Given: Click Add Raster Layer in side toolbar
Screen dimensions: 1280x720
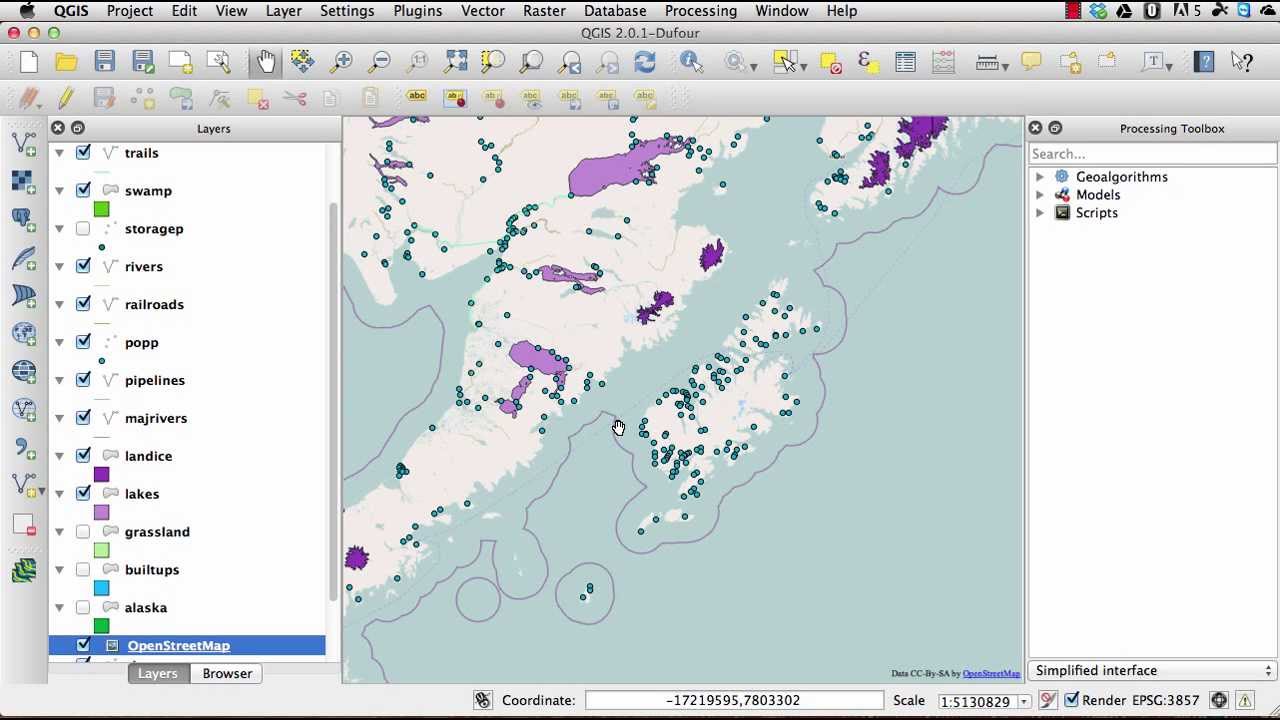Looking at the screenshot, I should [x=24, y=181].
